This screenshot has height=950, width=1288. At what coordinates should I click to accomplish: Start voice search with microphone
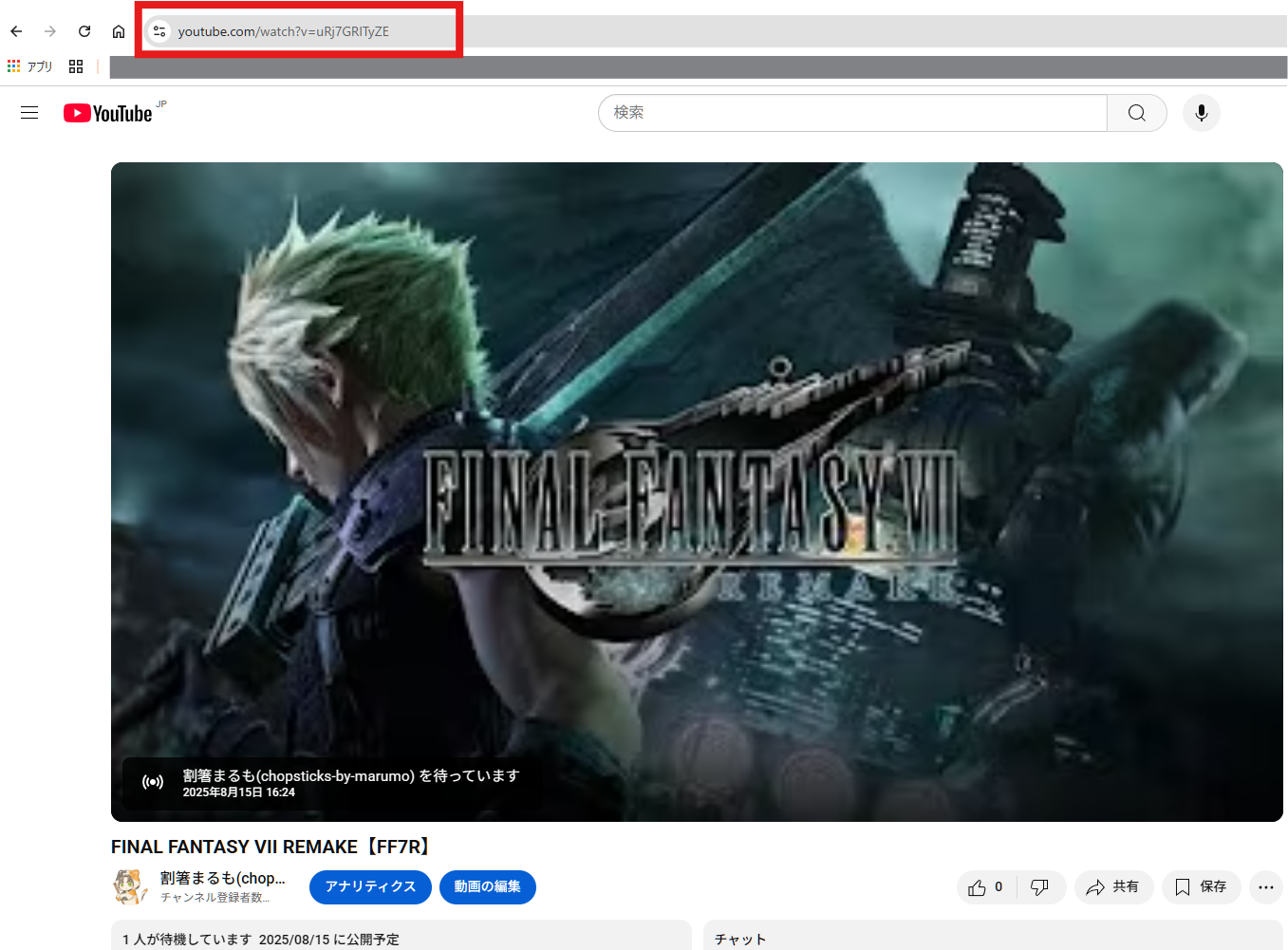(1201, 113)
